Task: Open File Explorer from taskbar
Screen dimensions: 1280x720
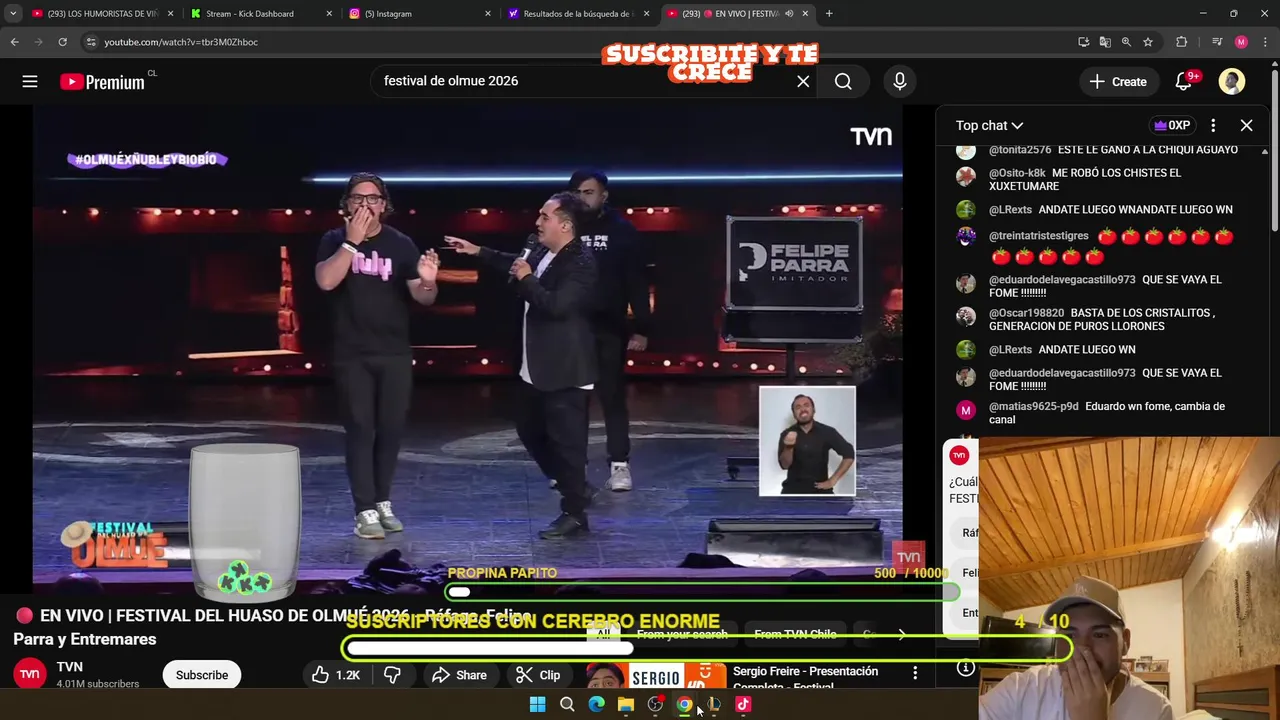Action: (x=625, y=704)
